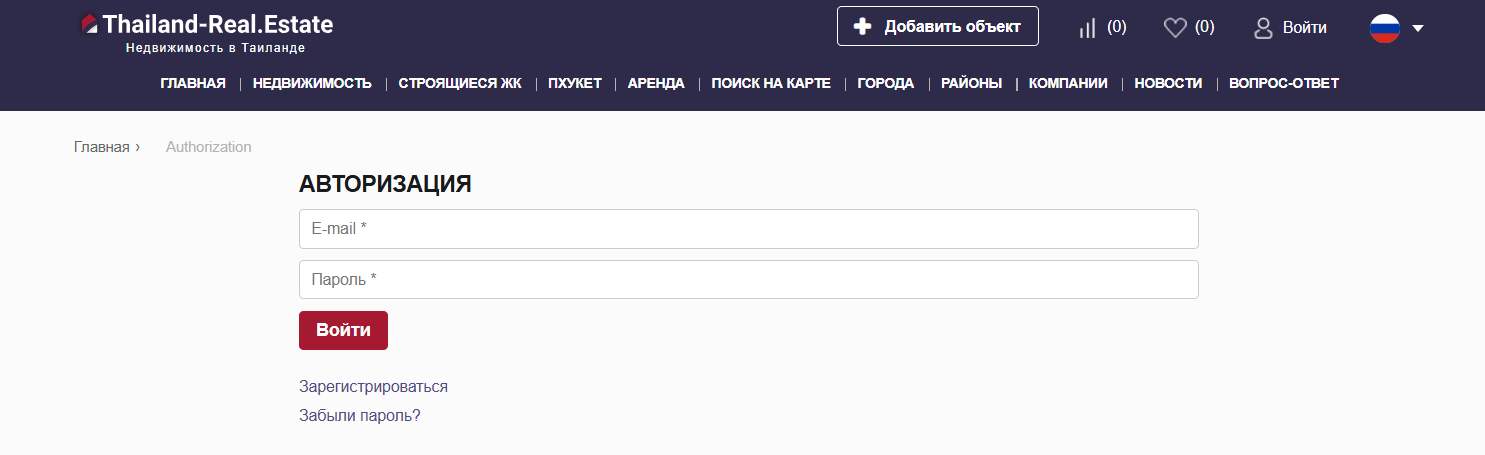1485x455 pixels.
Task: Select СТРОЯЩИЕСЯ ЖК in navigation
Action: [x=460, y=84]
